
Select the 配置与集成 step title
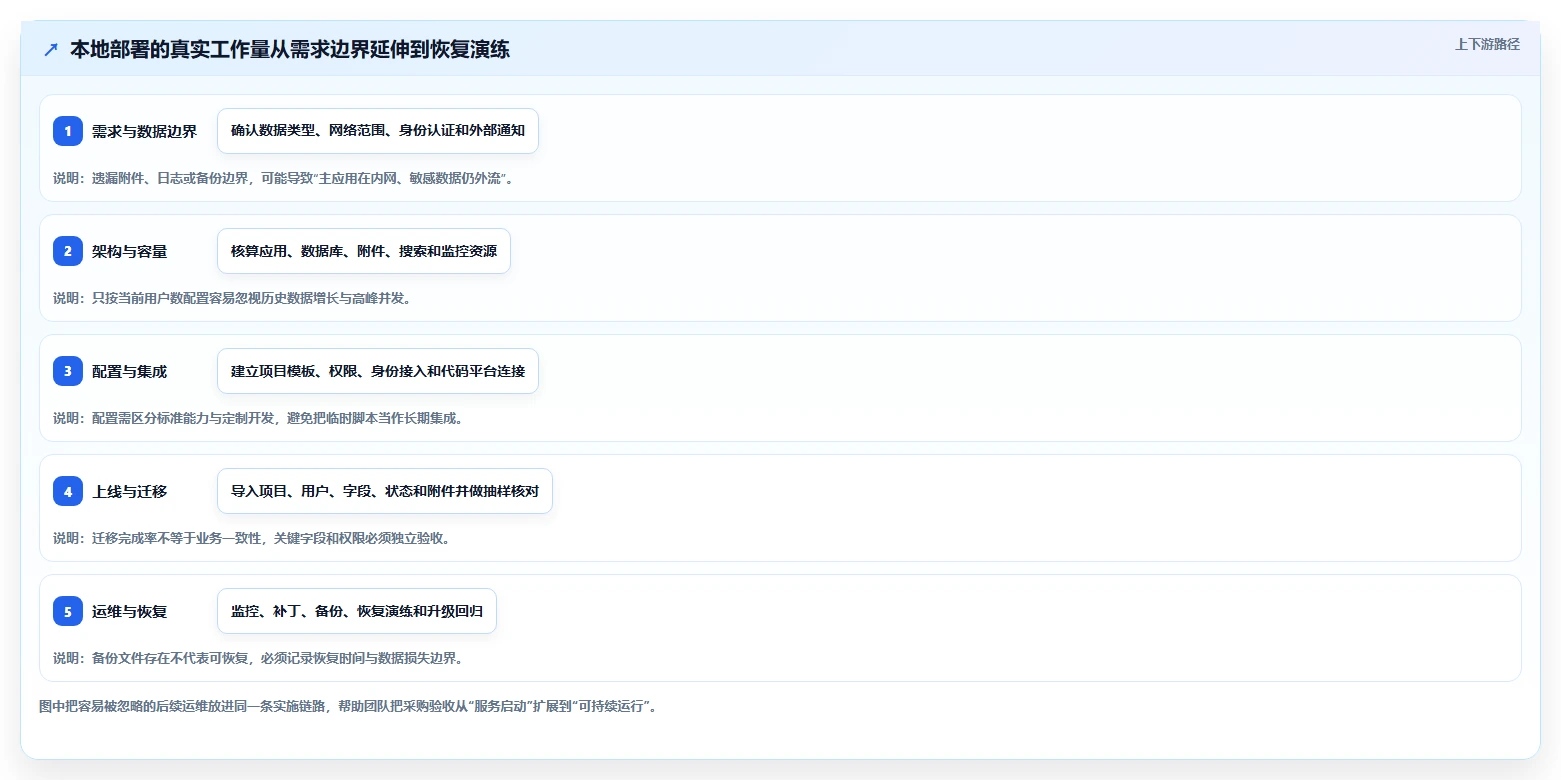pyautogui.click(x=129, y=371)
